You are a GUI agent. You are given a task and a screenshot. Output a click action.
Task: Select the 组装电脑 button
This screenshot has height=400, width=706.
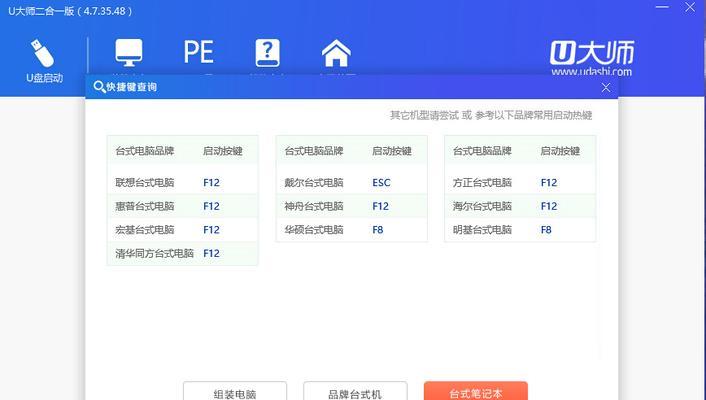(x=235, y=391)
